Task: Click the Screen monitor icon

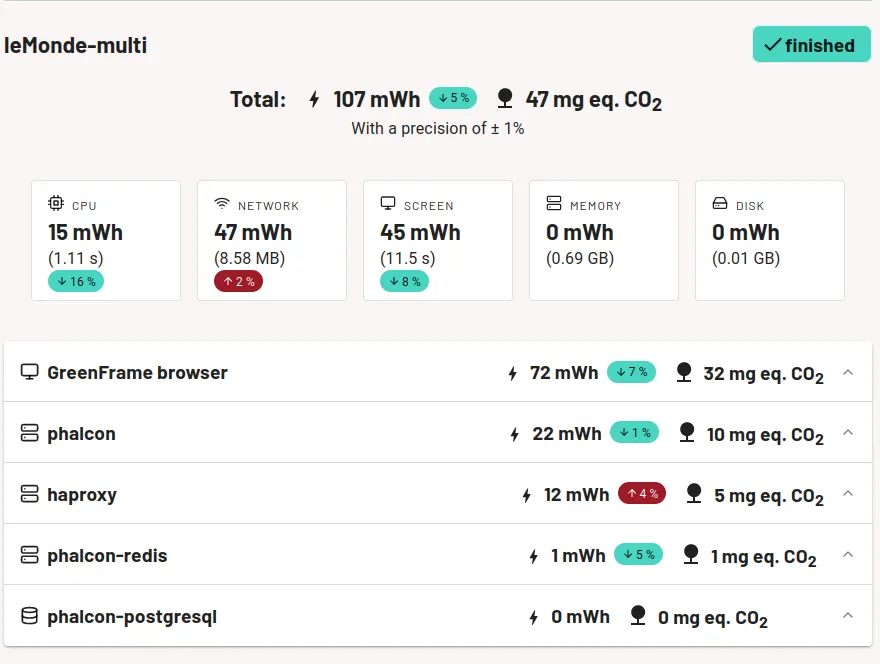Action: click(x=388, y=204)
